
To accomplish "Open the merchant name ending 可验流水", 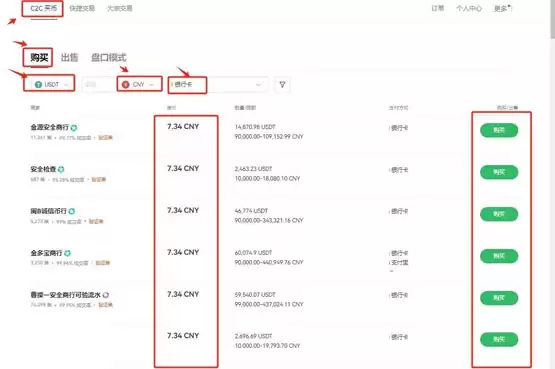I will [x=65, y=295].
